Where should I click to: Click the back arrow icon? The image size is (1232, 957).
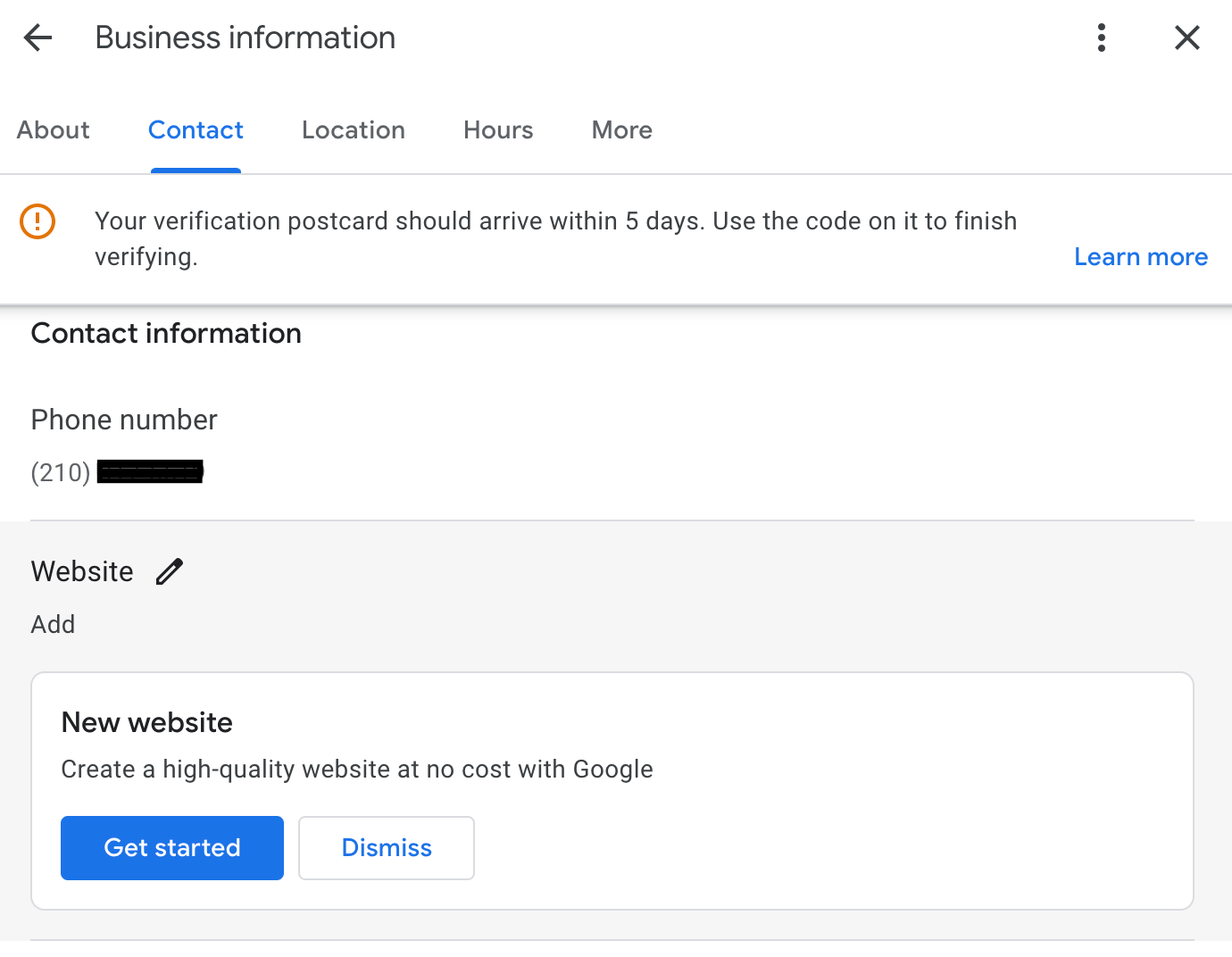coord(37,37)
